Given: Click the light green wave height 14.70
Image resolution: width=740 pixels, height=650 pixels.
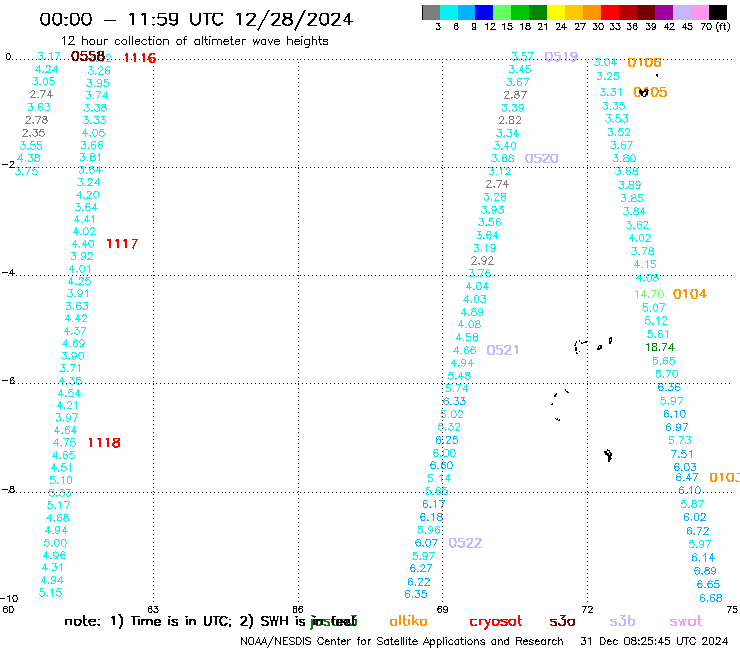Looking at the screenshot, I should tap(649, 294).
